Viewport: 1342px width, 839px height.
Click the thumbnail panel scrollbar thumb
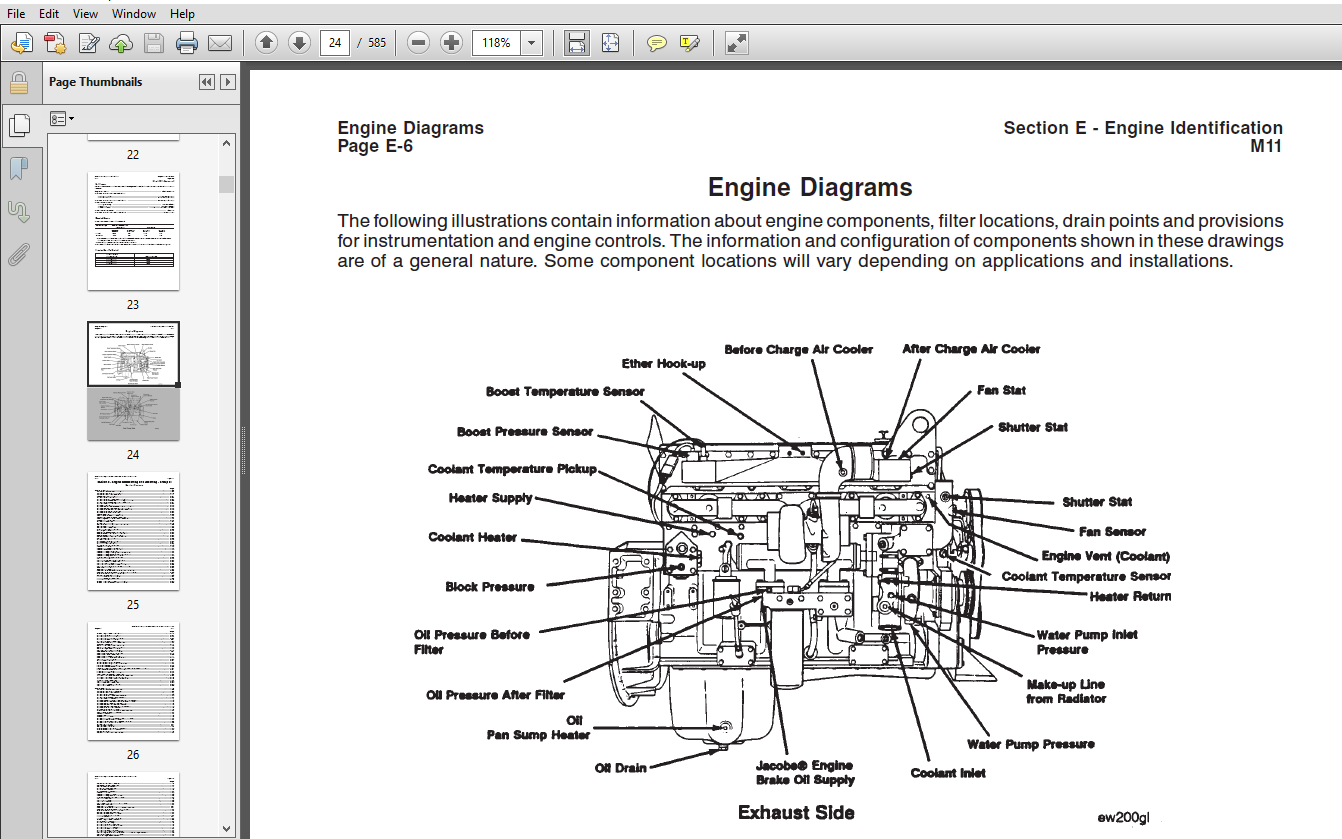coord(228,184)
